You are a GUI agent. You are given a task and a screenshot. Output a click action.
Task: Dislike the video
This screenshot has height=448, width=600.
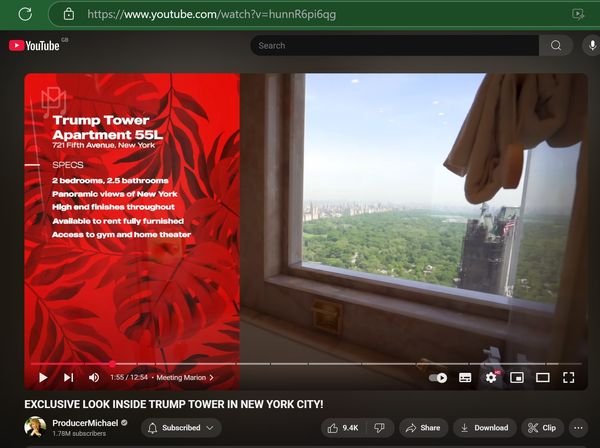[380, 428]
